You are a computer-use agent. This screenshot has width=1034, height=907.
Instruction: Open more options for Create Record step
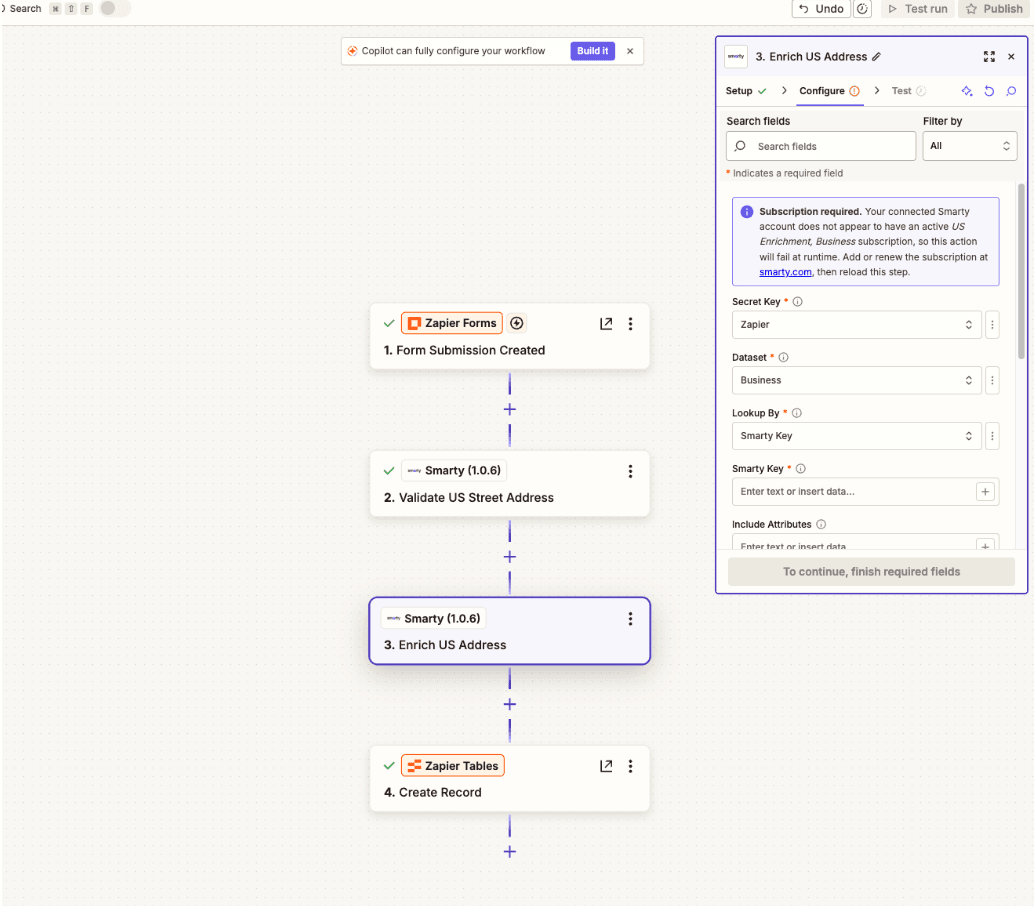point(630,766)
